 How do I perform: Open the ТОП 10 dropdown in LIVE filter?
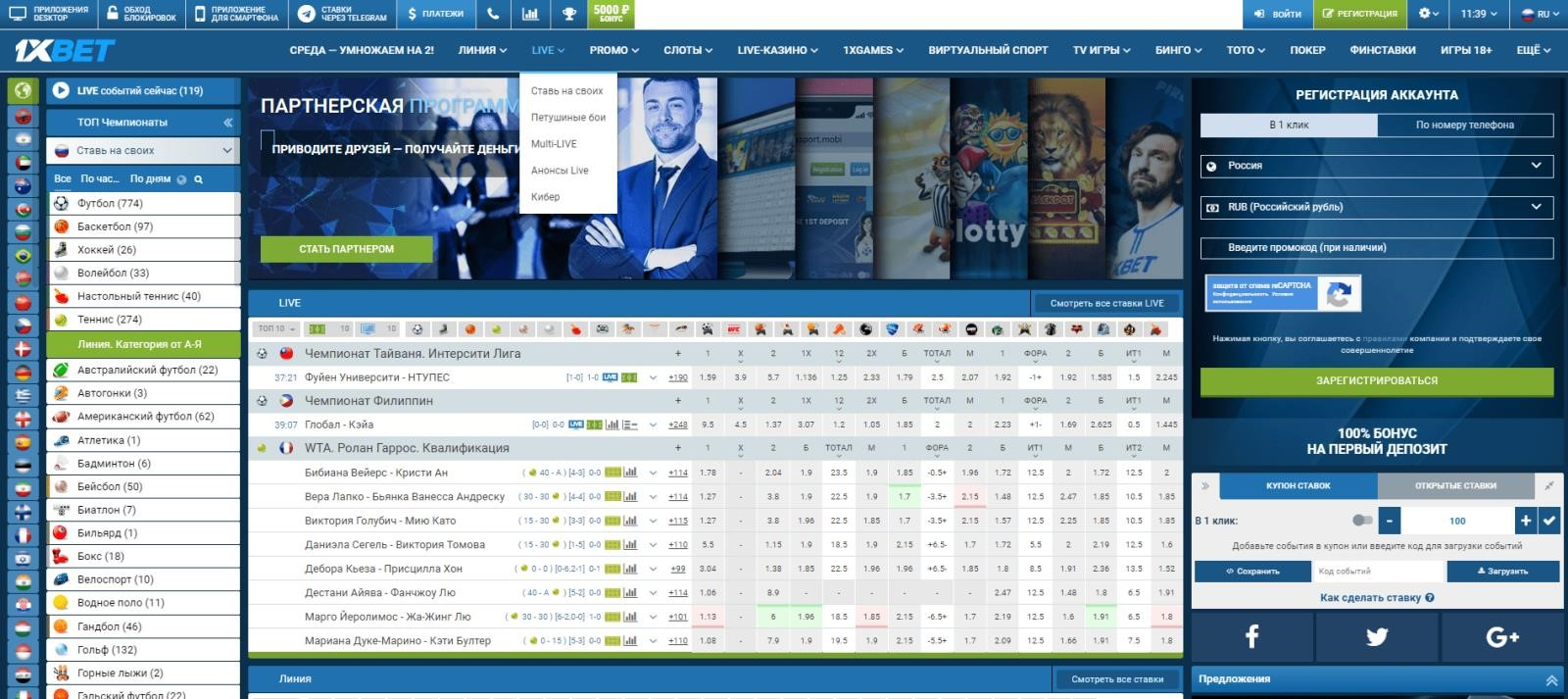click(276, 329)
